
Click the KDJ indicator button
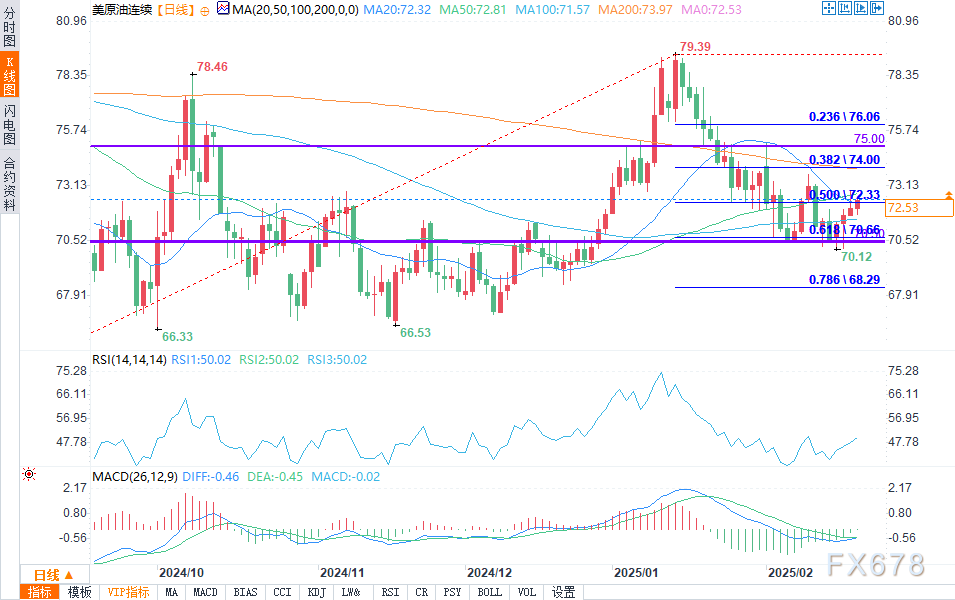(317, 592)
